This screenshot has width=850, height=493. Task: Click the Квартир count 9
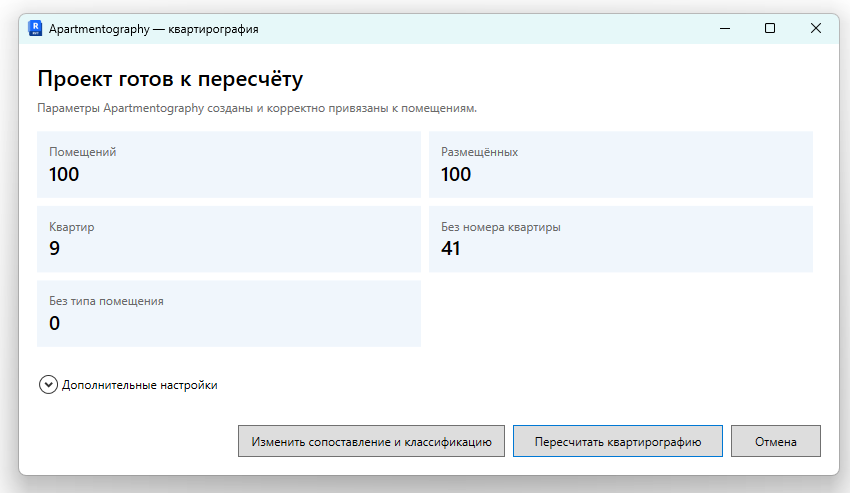54,248
